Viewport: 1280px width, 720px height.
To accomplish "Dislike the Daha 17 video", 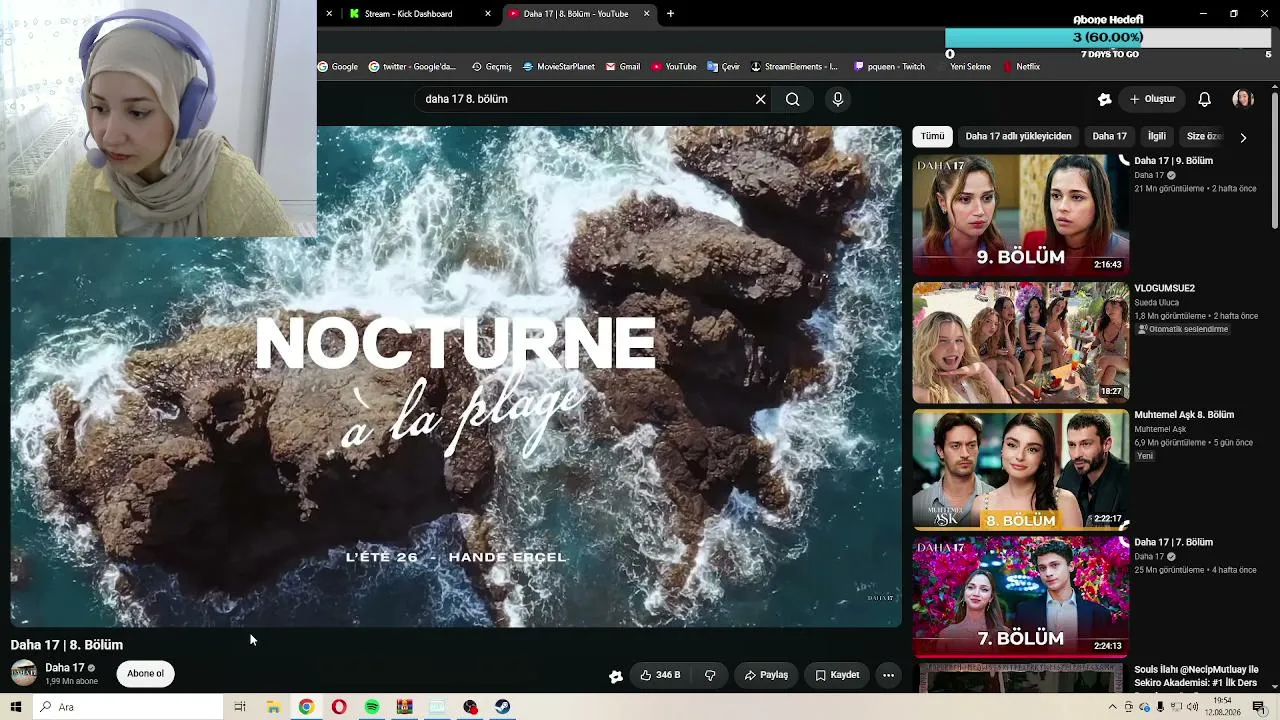I will (x=710, y=675).
